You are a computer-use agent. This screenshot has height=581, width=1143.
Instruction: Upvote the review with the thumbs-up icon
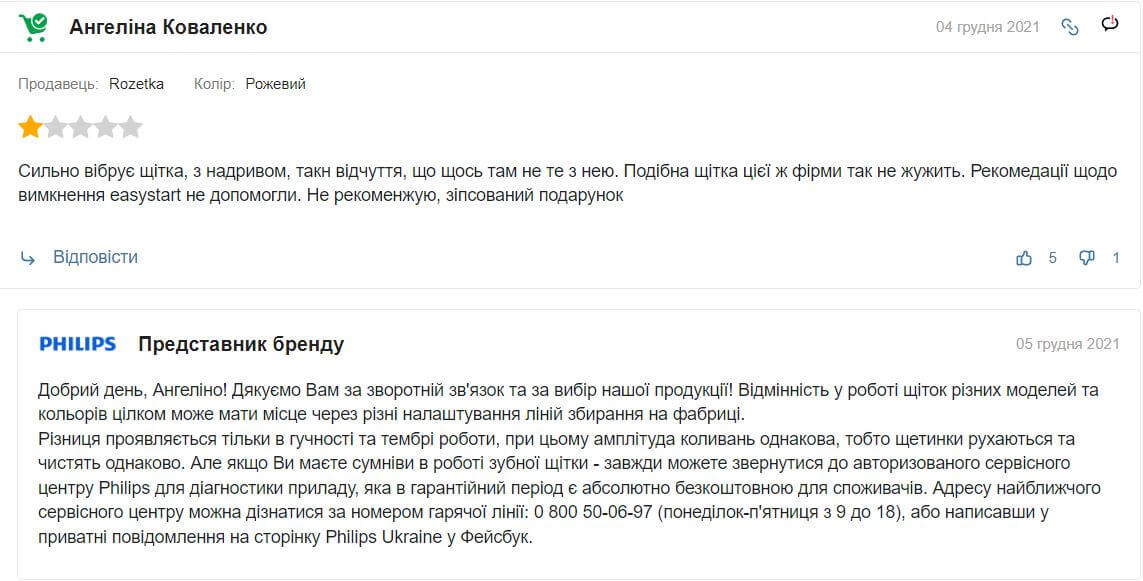click(1023, 257)
